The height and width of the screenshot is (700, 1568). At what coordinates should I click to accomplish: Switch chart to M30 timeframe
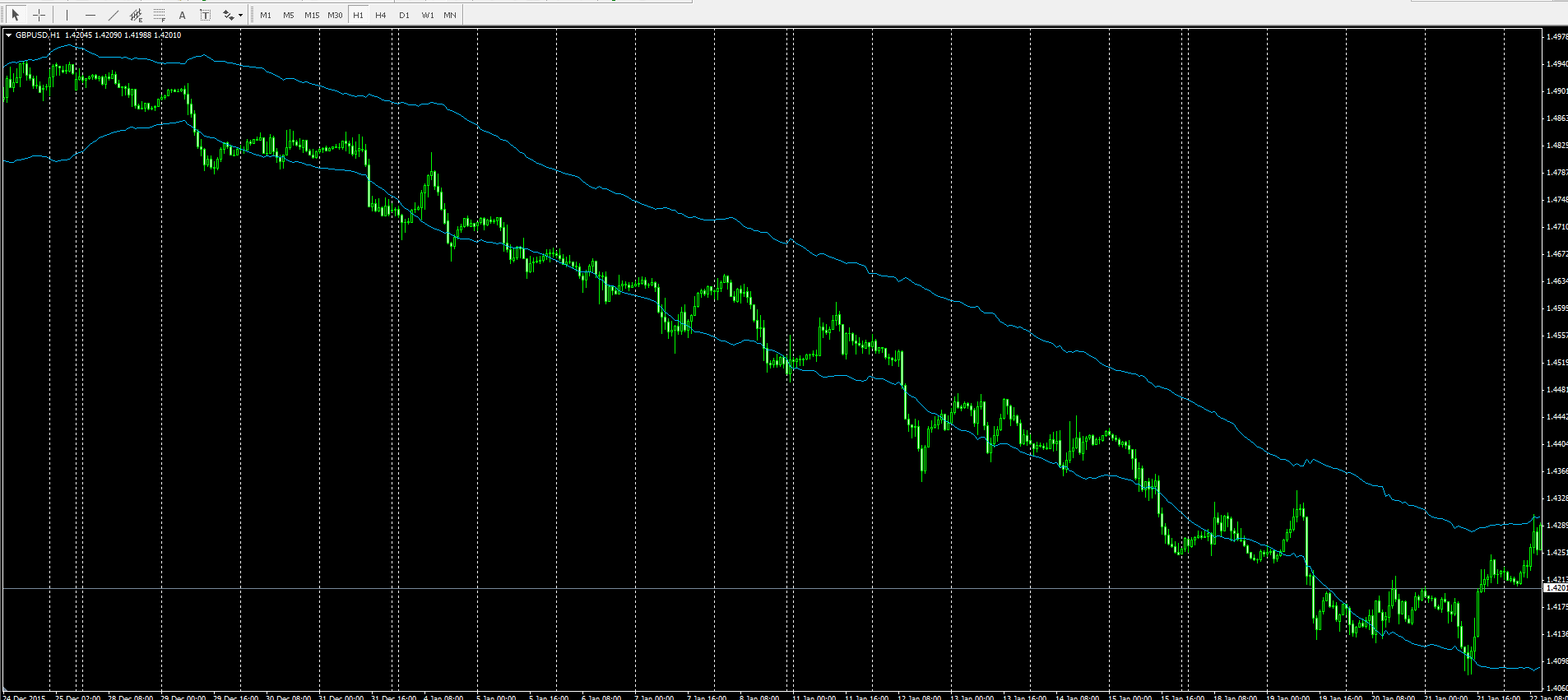335,15
